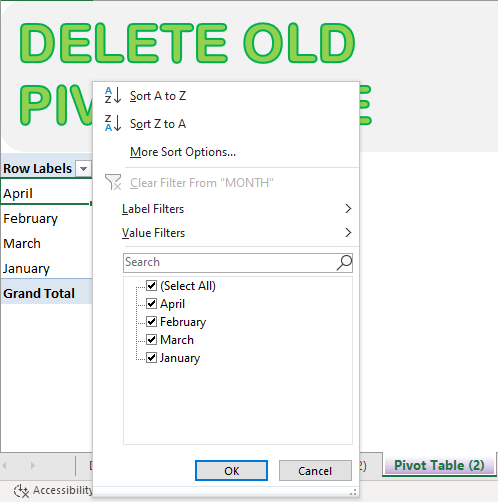Screen dimensions: 498x502
Task: Confirm the filter with OK
Action: point(231,471)
